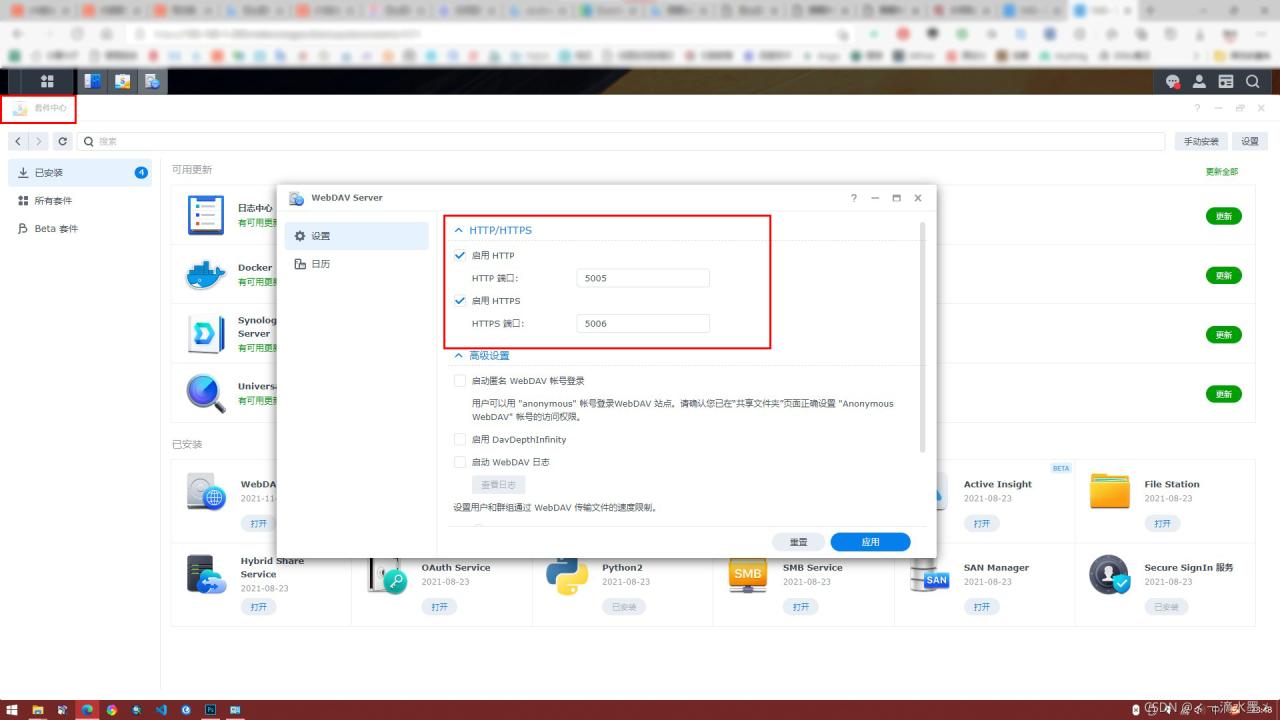1280x720 pixels.
Task: Select the calendar tab in WebDAV Server
Action: pyautogui.click(x=356, y=264)
